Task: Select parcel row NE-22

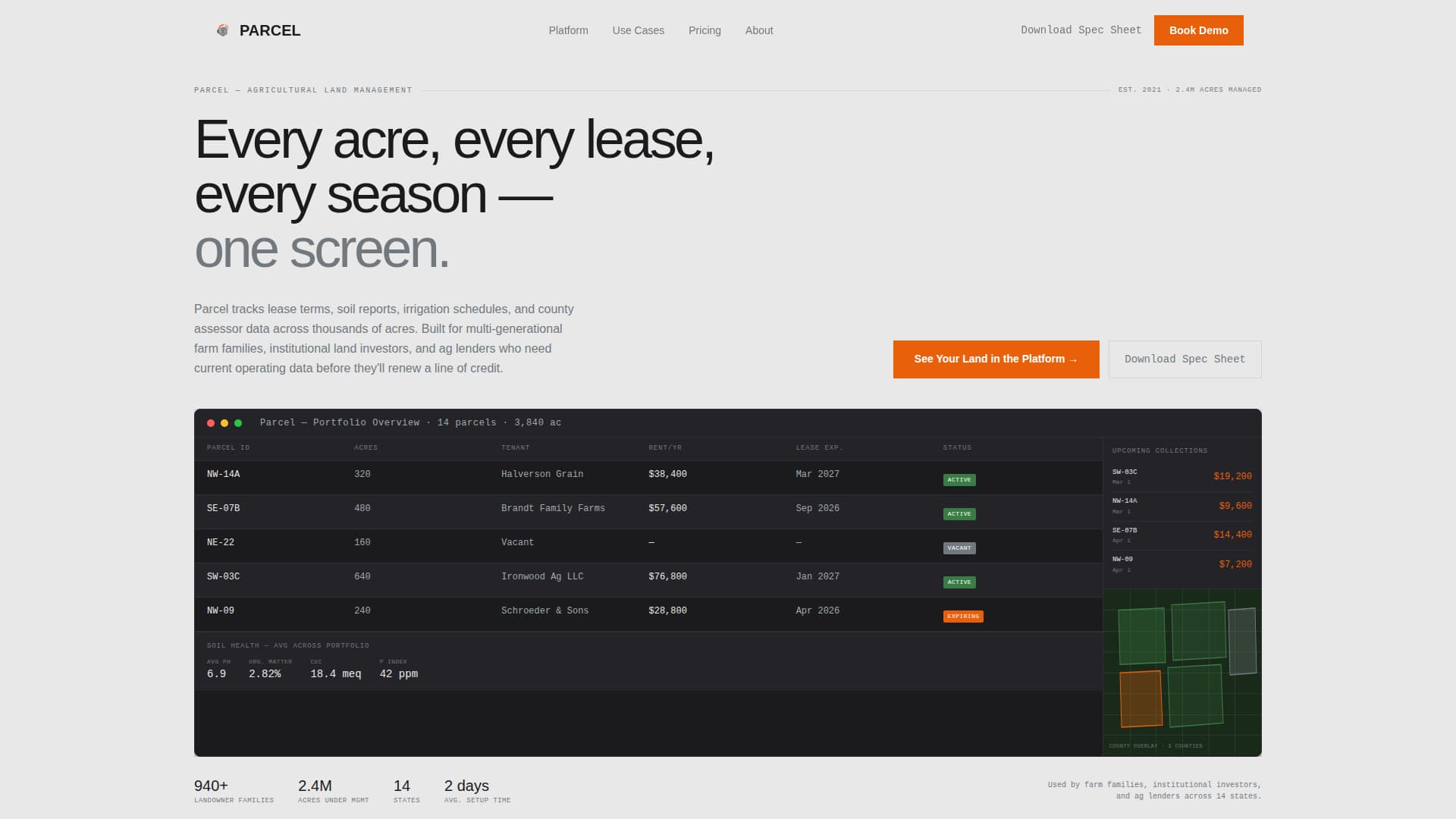Action: coord(648,546)
